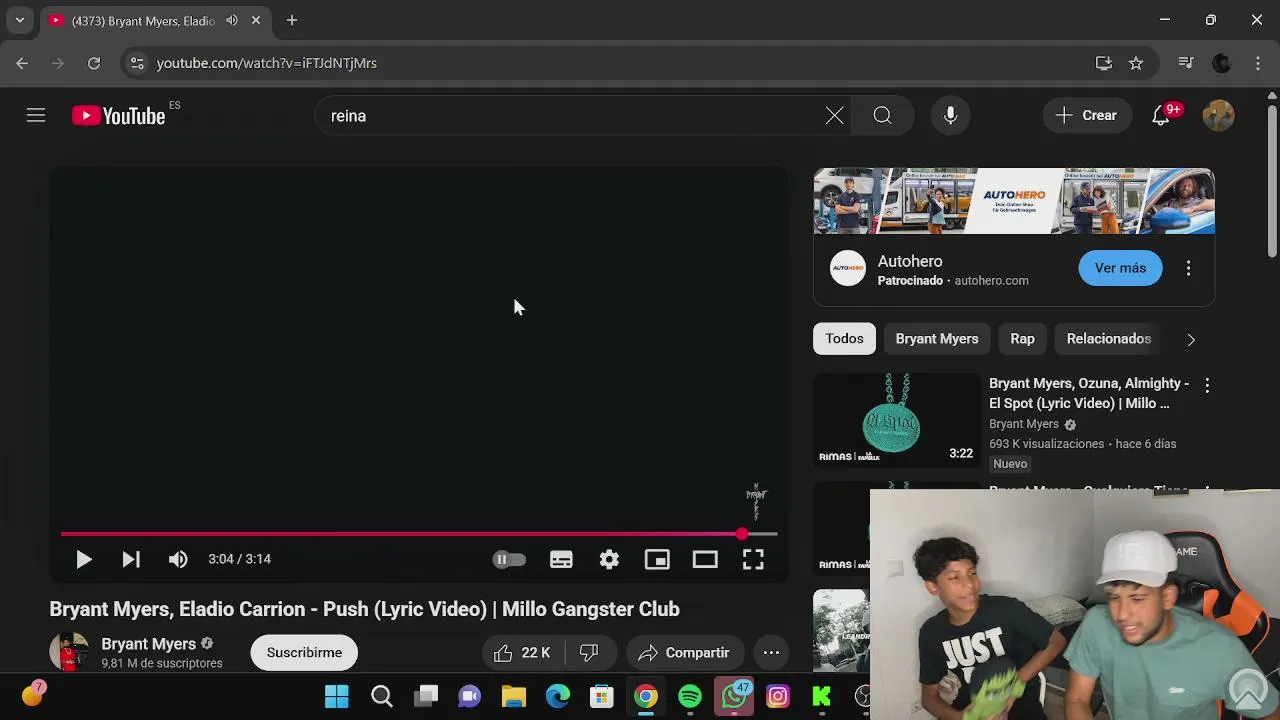Close the Bryant Myers browser tab
The height and width of the screenshot is (720, 1280).
[x=256, y=20]
